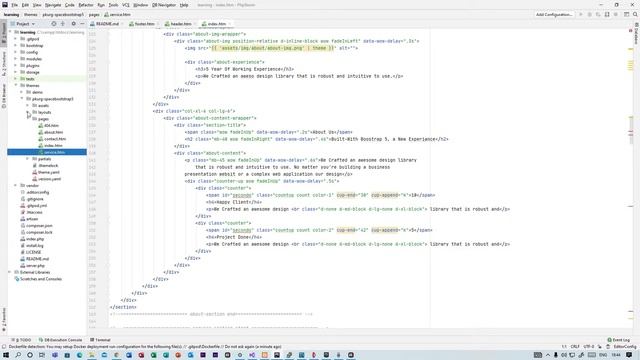The width and height of the screenshot is (640, 360).
Task: Open the Event Log
Action: 619,340
